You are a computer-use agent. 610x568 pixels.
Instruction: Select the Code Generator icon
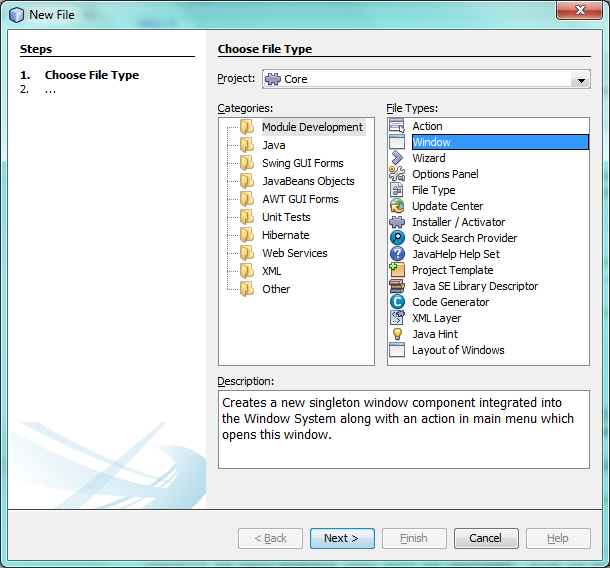pyautogui.click(x=396, y=302)
